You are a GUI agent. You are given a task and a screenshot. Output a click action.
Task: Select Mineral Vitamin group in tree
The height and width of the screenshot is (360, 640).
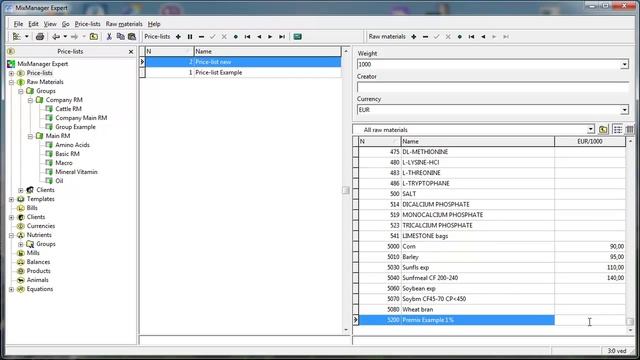[76, 172]
